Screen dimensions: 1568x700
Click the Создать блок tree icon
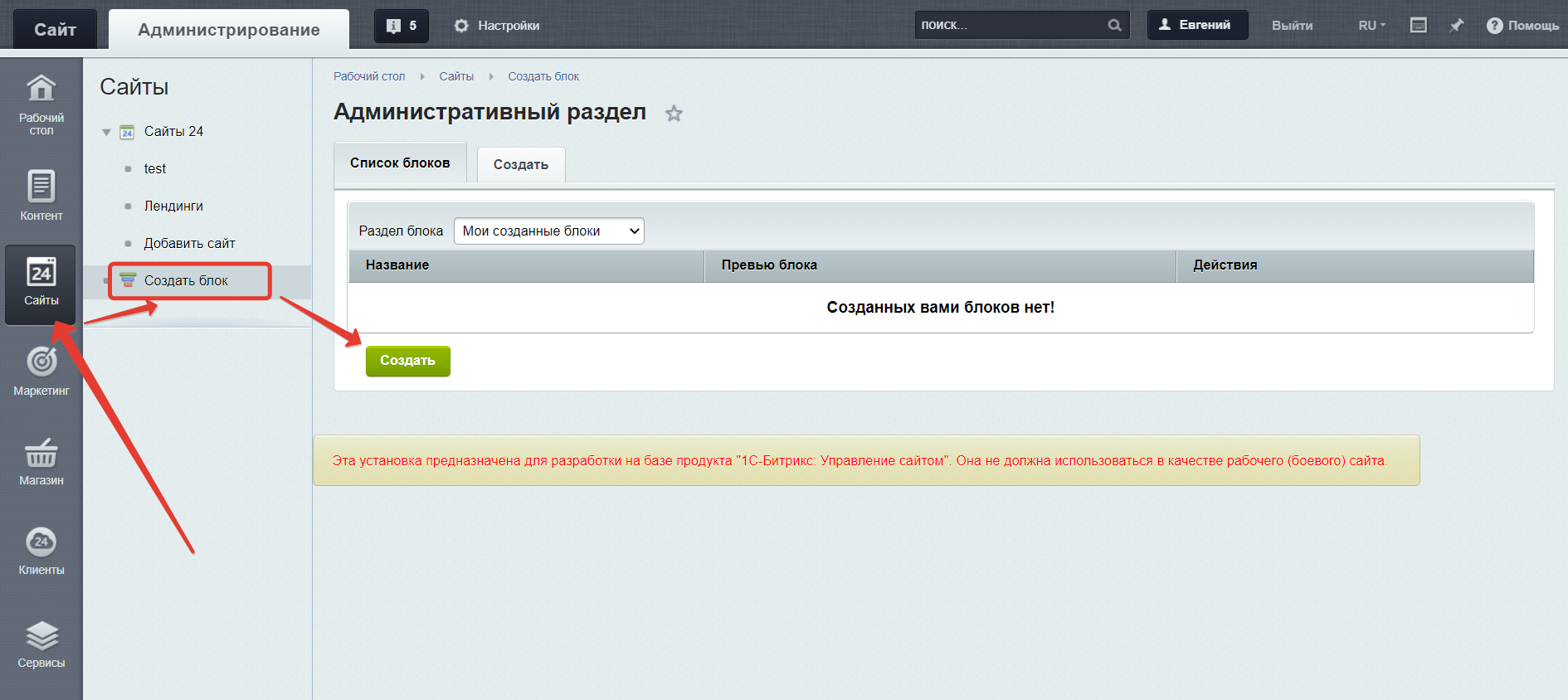pyautogui.click(x=127, y=280)
